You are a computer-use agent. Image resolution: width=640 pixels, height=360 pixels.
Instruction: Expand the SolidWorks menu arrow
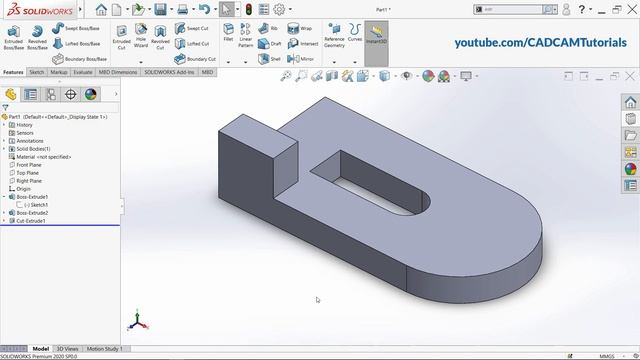tap(80, 9)
